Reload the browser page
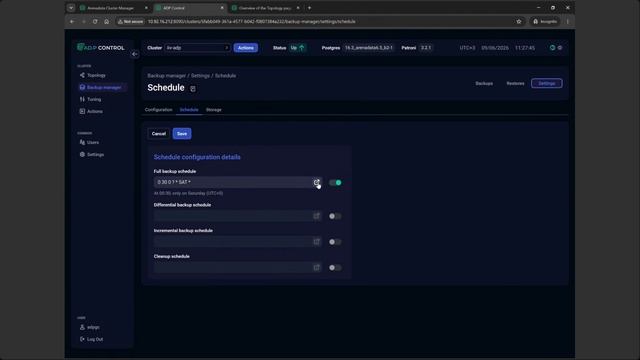Image resolution: width=640 pixels, height=360 pixels. (95, 22)
